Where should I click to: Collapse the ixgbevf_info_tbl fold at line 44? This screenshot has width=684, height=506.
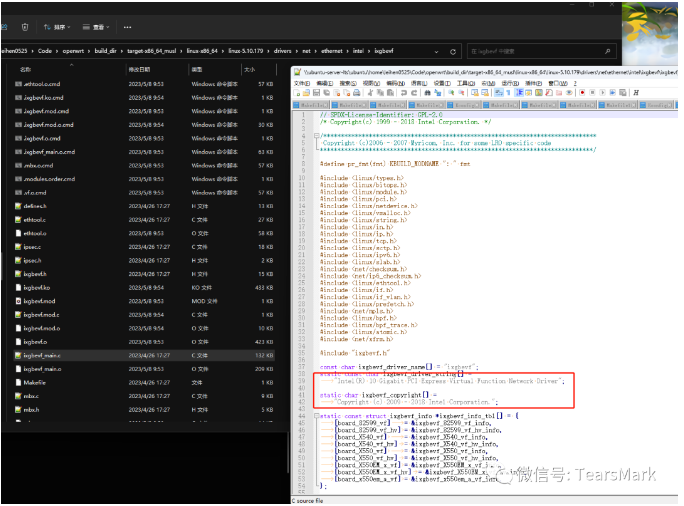(317, 416)
